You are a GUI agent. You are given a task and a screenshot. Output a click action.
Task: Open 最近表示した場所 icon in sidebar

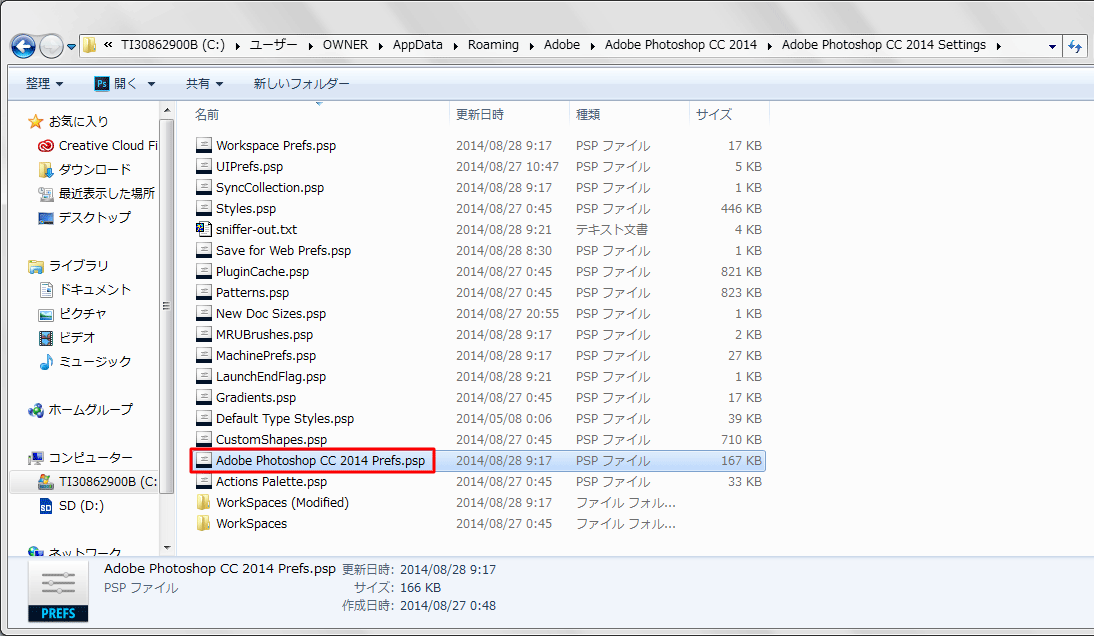coord(45,194)
